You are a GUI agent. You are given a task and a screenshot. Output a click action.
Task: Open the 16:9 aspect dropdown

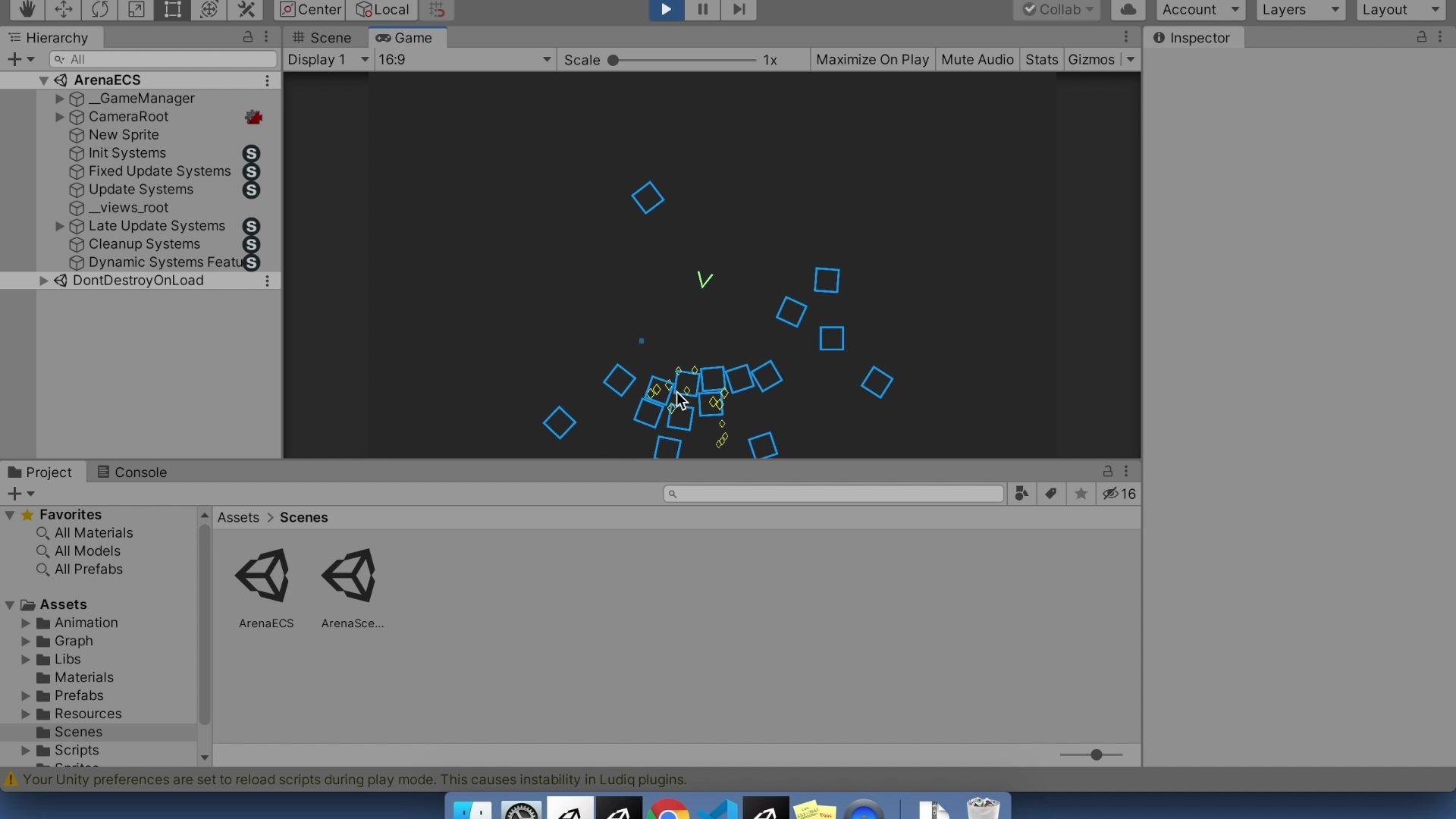pyautogui.click(x=464, y=59)
